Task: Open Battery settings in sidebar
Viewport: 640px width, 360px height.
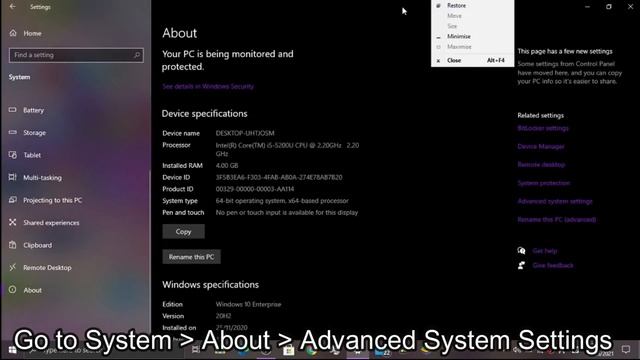Action: [26, 110]
